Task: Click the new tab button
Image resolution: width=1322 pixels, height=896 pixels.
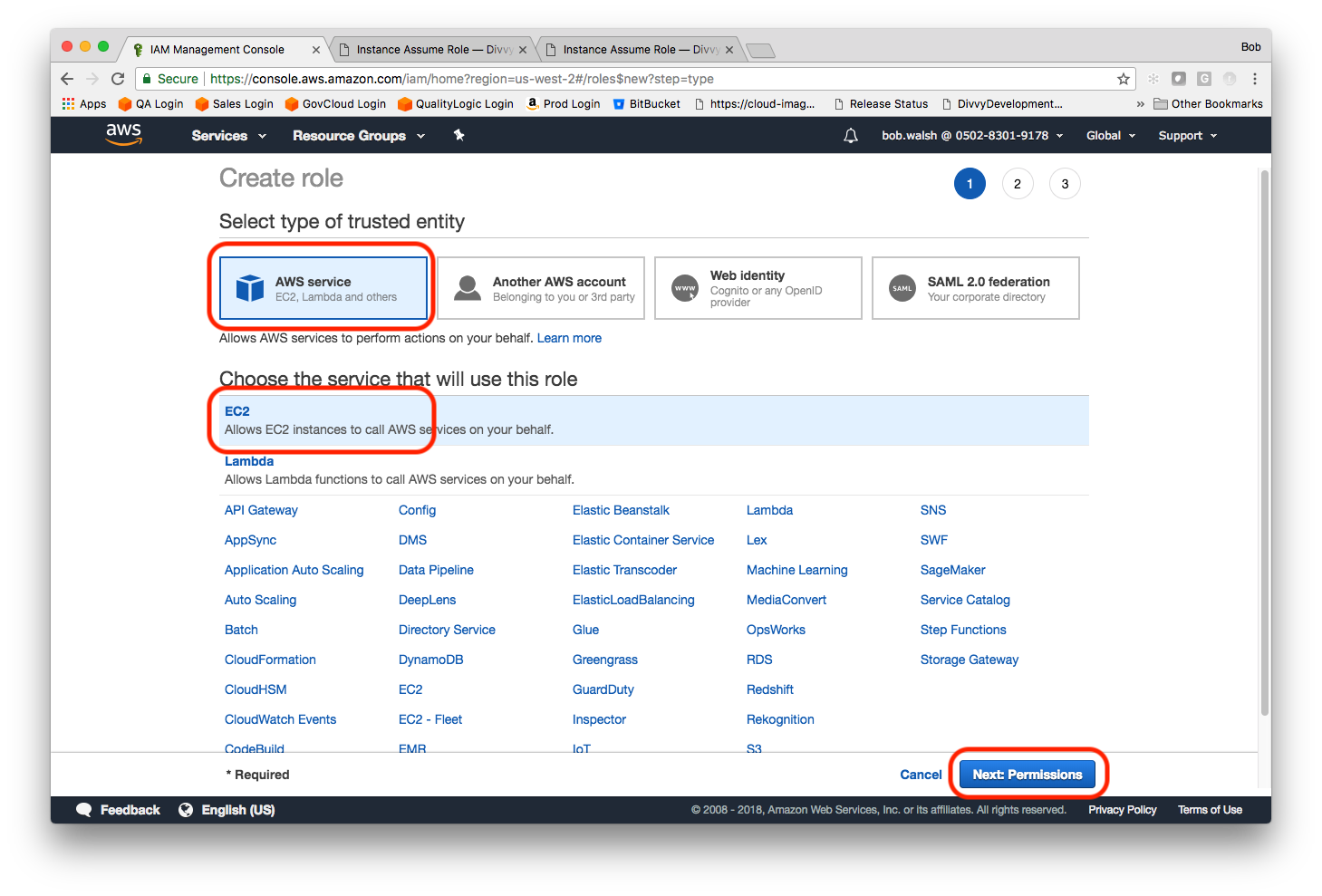Action: [761, 50]
